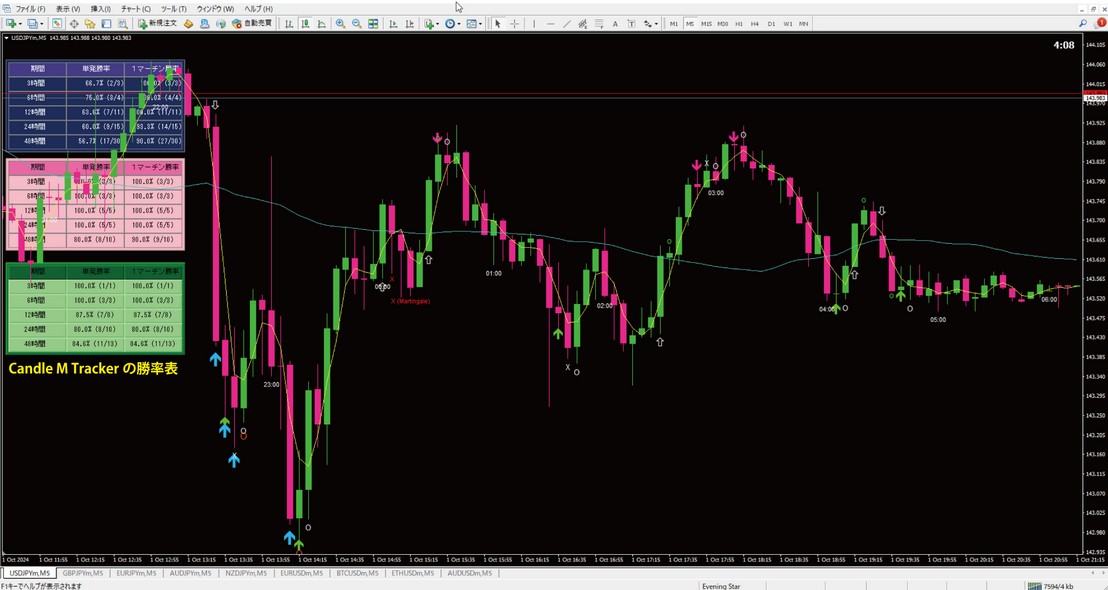The image size is (1108, 590).
Task: Open the チャート (Chart) menu
Action: 134,9
